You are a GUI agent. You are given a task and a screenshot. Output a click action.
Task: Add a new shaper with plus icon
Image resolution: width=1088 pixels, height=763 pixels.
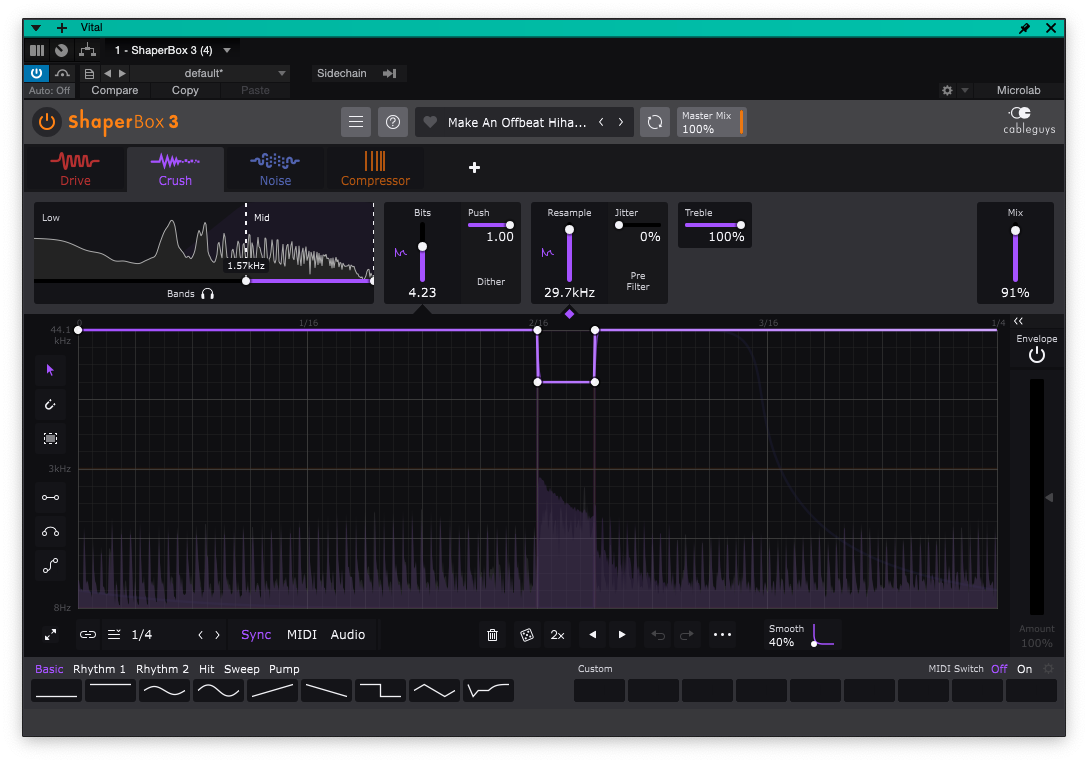475,167
